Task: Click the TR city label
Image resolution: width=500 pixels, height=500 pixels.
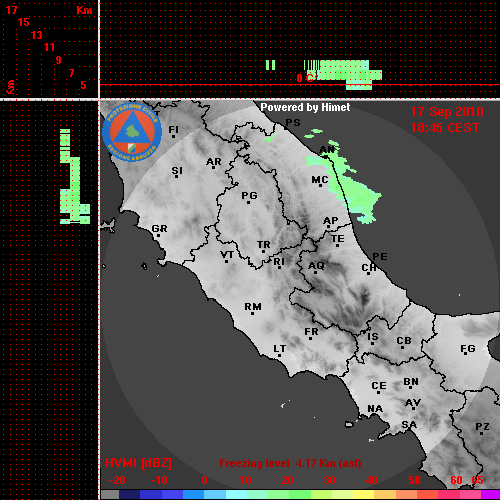Action: [x=264, y=246]
